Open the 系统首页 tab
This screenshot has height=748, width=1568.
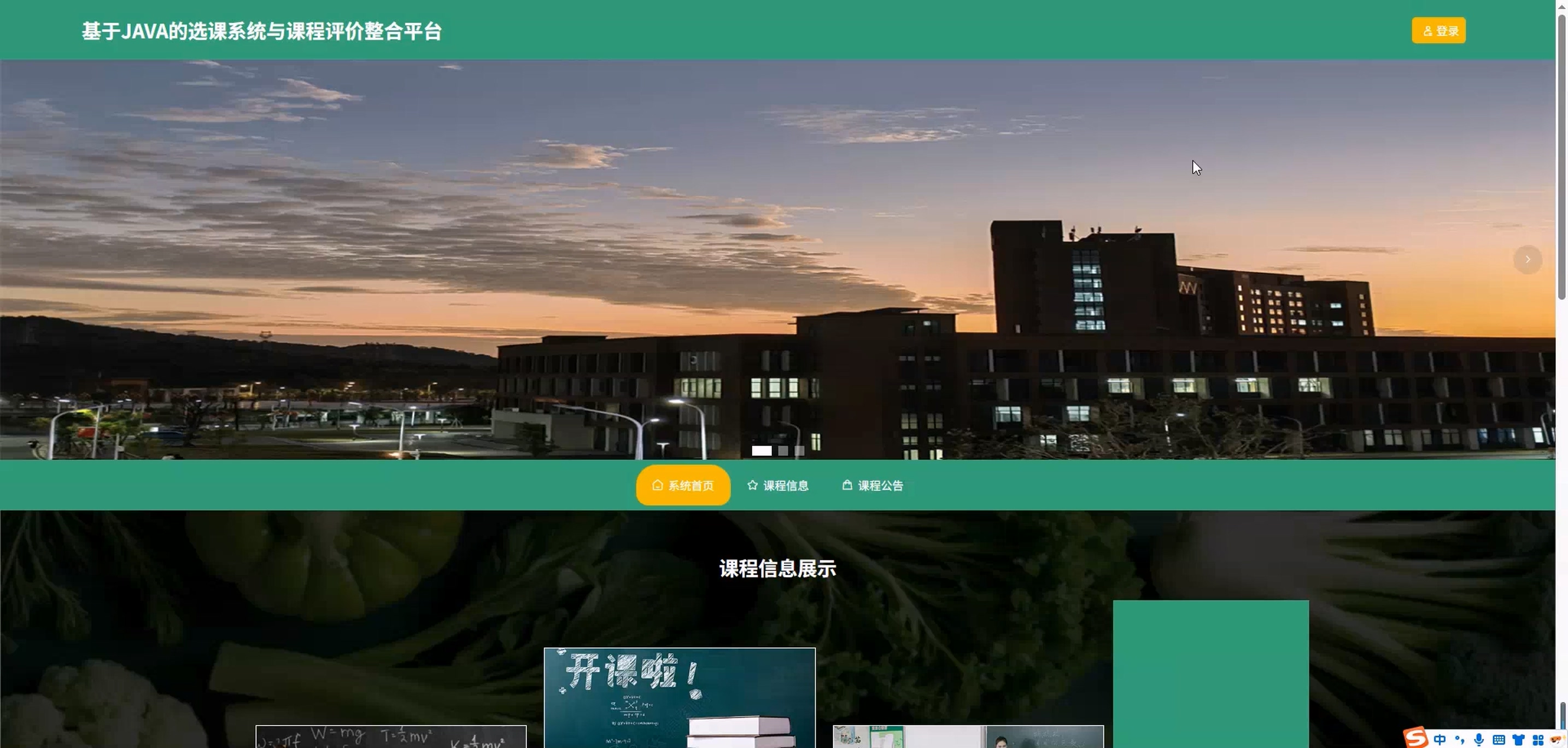(x=683, y=485)
